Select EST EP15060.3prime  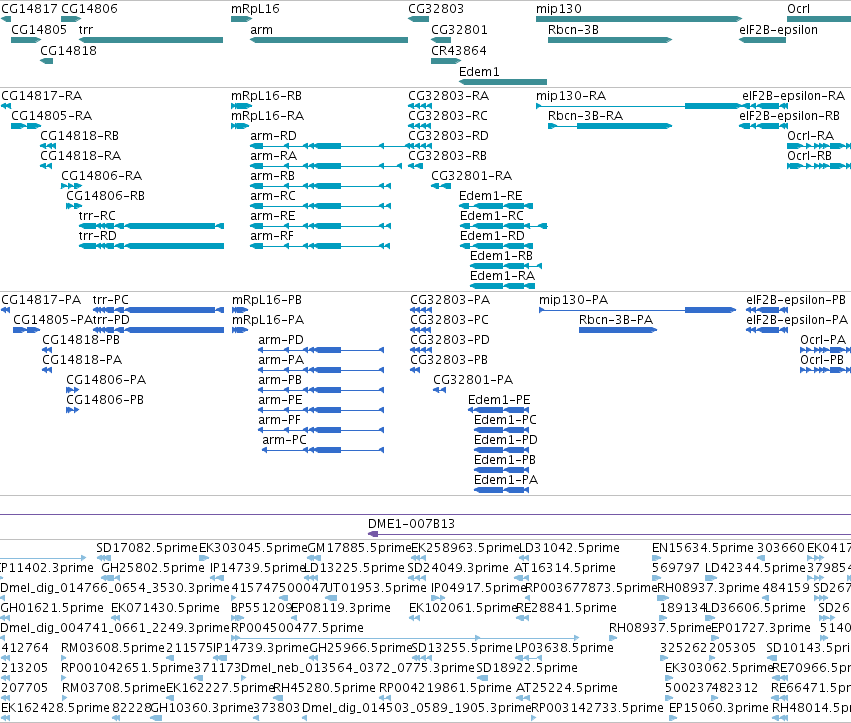pos(673,718)
